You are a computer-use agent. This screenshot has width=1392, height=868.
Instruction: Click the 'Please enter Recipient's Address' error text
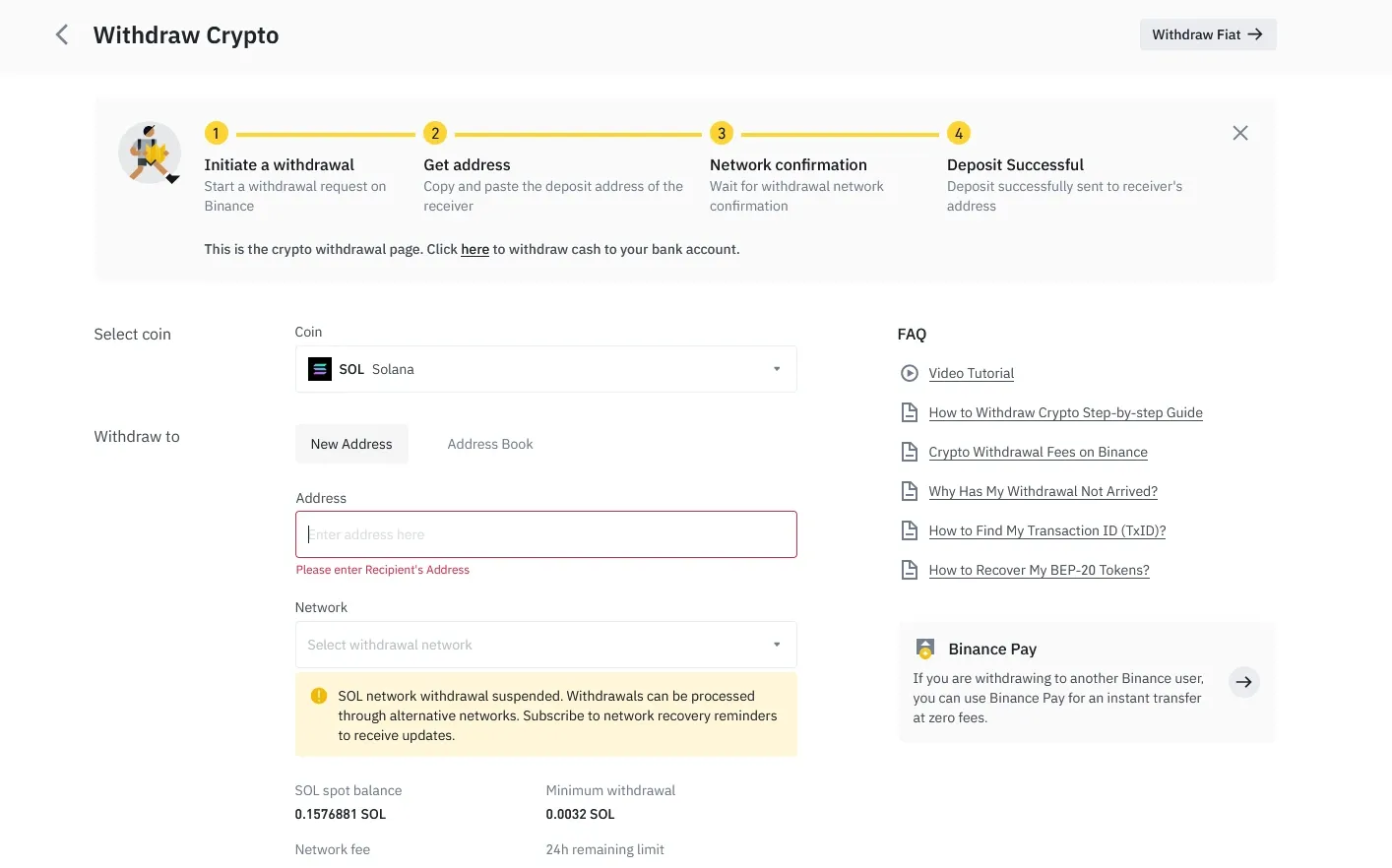(x=382, y=570)
